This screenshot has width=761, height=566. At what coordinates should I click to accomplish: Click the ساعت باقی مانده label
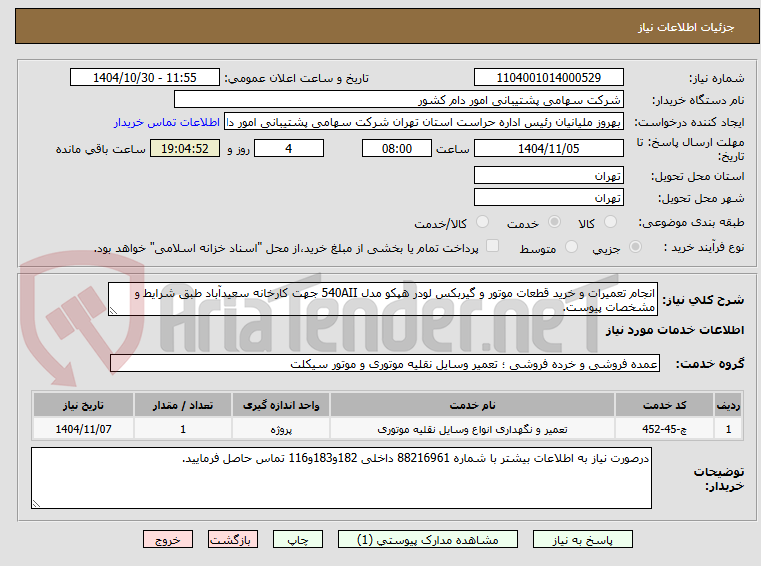click(x=100, y=149)
